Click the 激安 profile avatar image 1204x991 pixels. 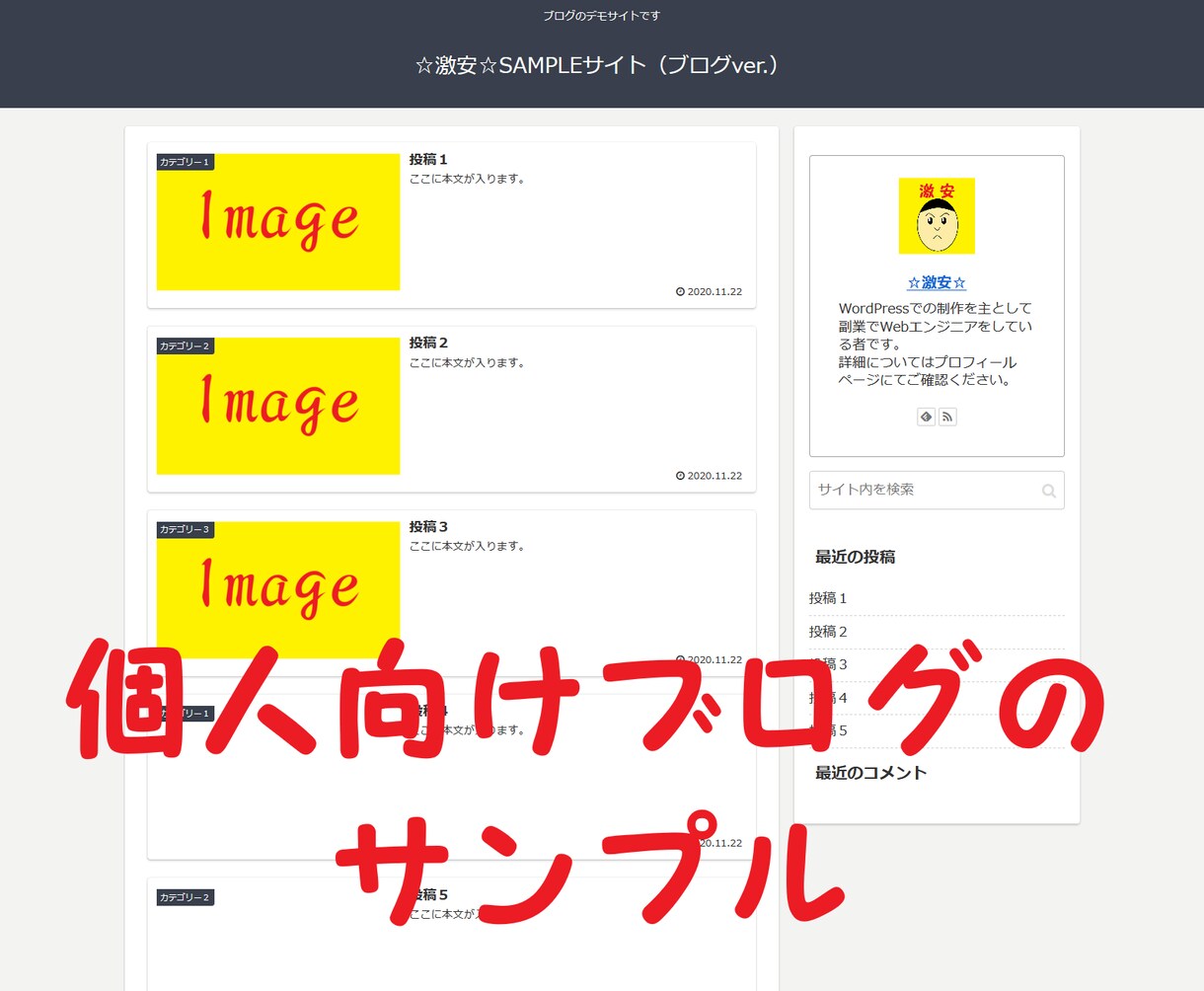(x=937, y=215)
